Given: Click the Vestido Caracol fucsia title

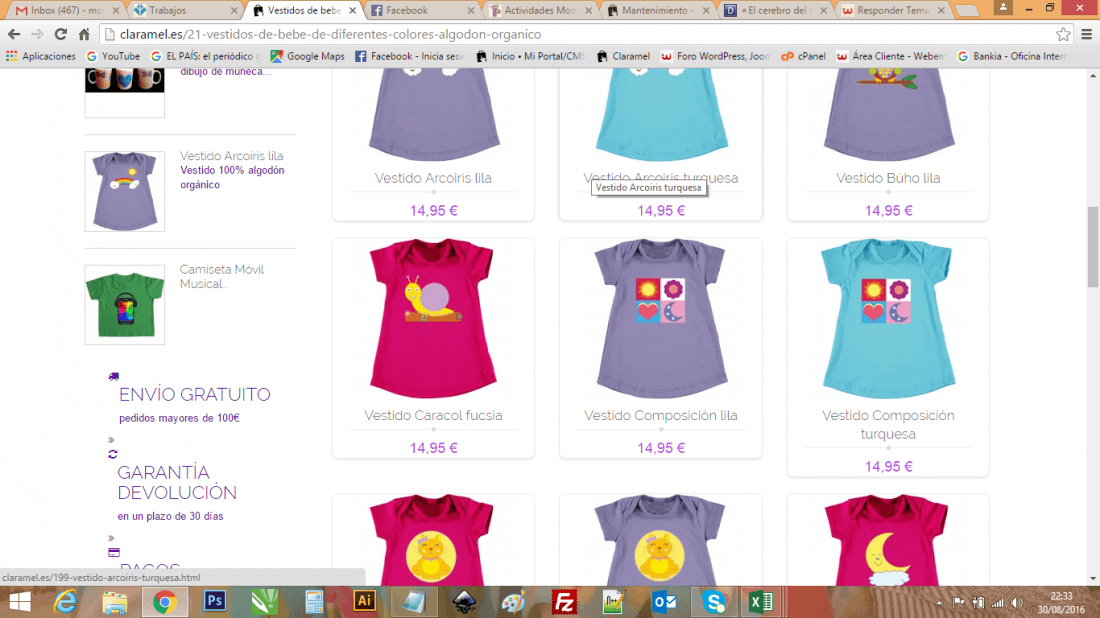Looking at the screenshot, I should (x=433, y=415).
